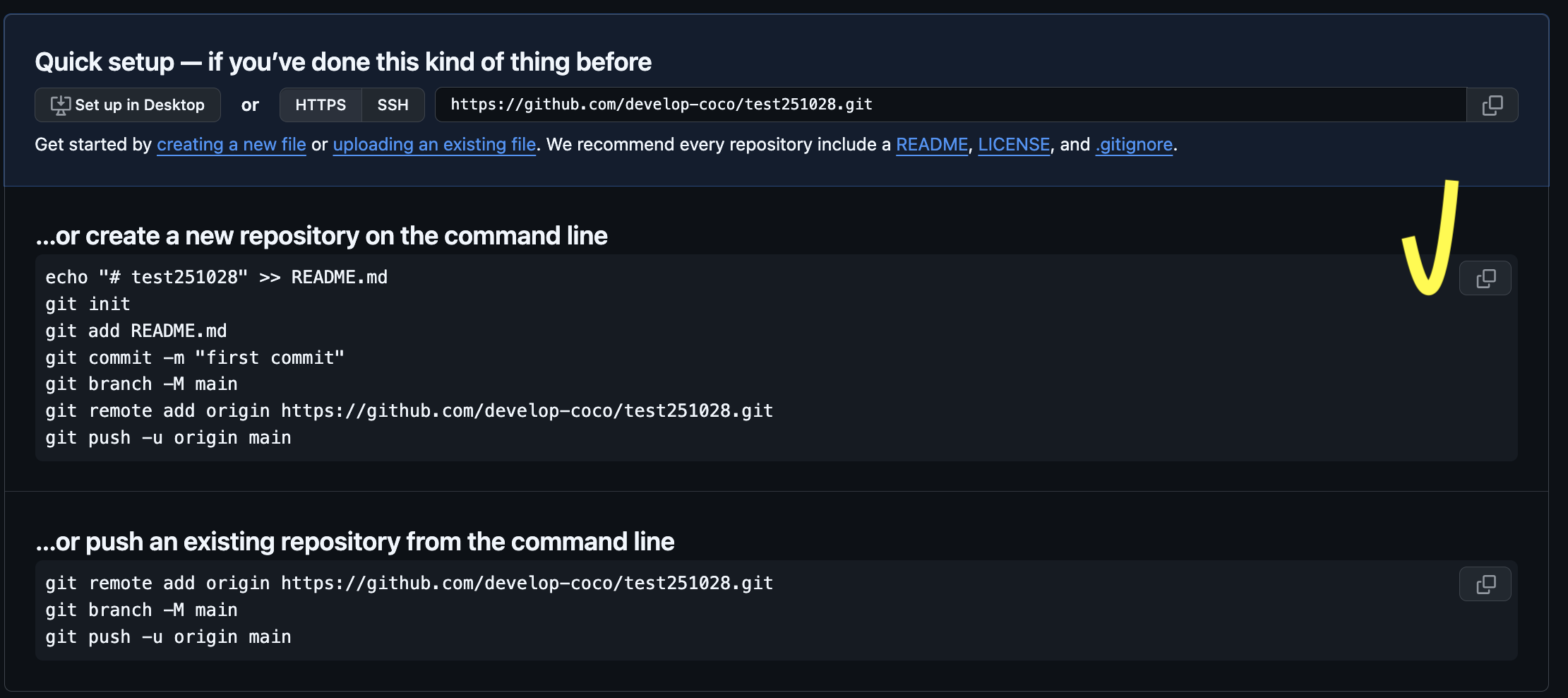Copy the push-existing-repository commands
The width and height of the screenshot is (1568, 698).
pyautogui.click(x=1485, y=584)
